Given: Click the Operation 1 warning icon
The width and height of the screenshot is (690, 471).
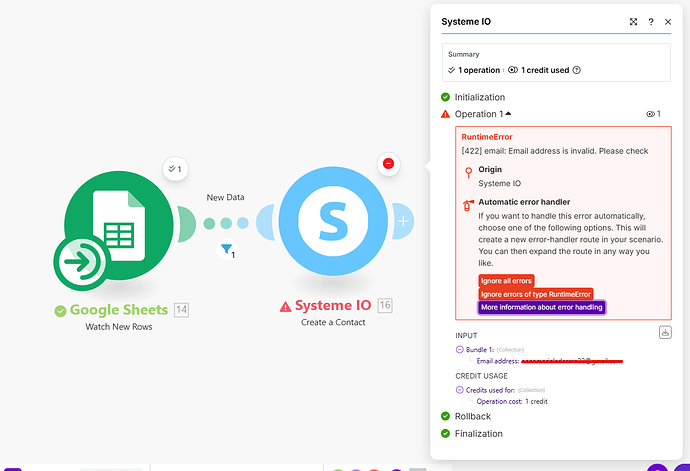Looking at the screenshot, I should point(445,114).
